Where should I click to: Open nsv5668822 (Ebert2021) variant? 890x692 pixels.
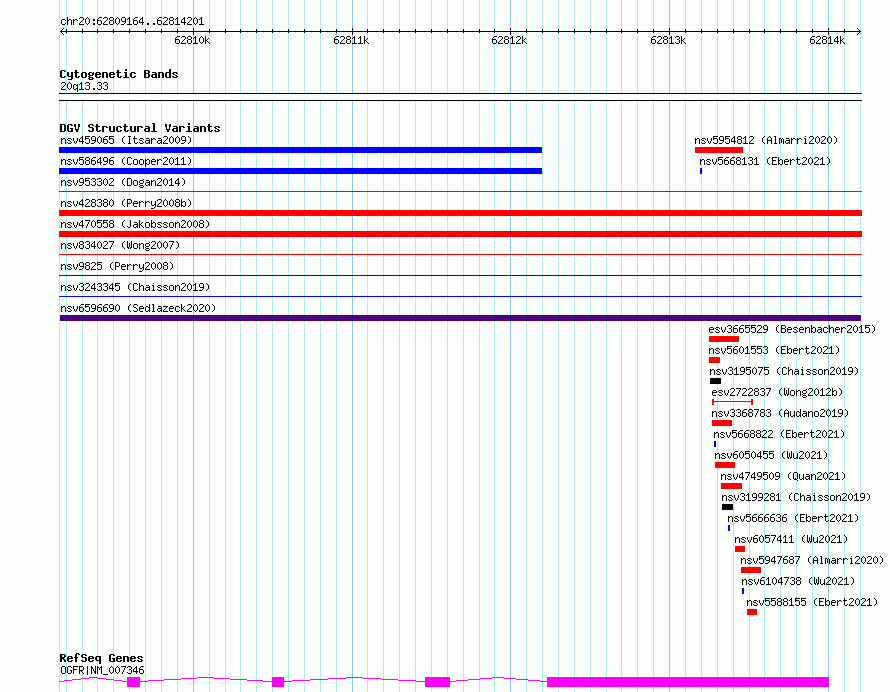pos(779,434)
